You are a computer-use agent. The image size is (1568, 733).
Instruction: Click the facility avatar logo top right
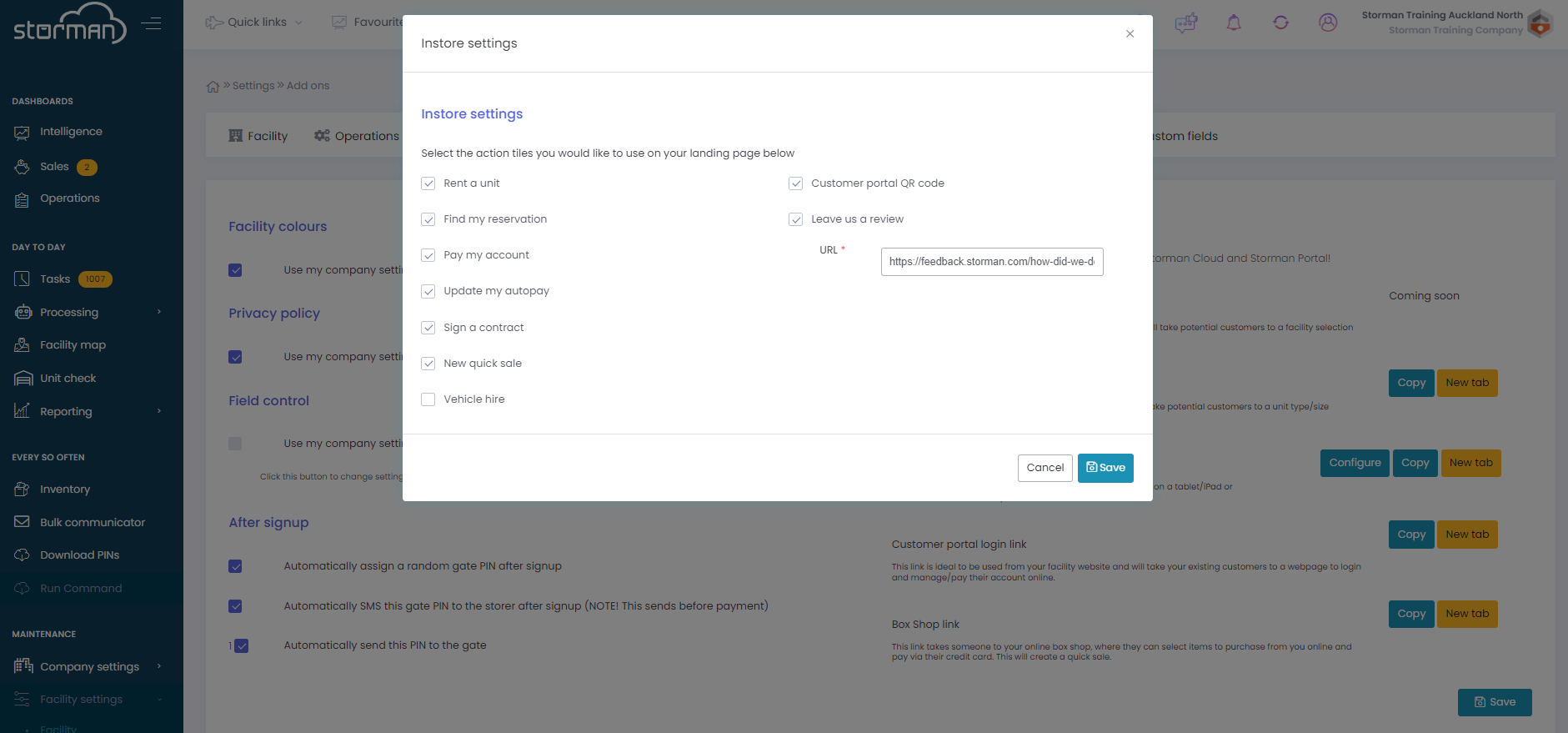(x=1540, y=23)
